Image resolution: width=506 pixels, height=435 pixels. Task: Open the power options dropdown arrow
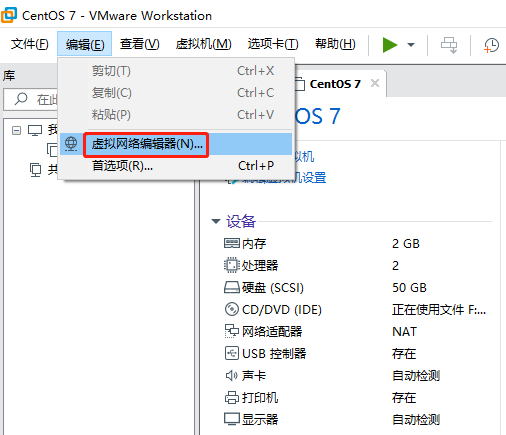click(411, 45)
